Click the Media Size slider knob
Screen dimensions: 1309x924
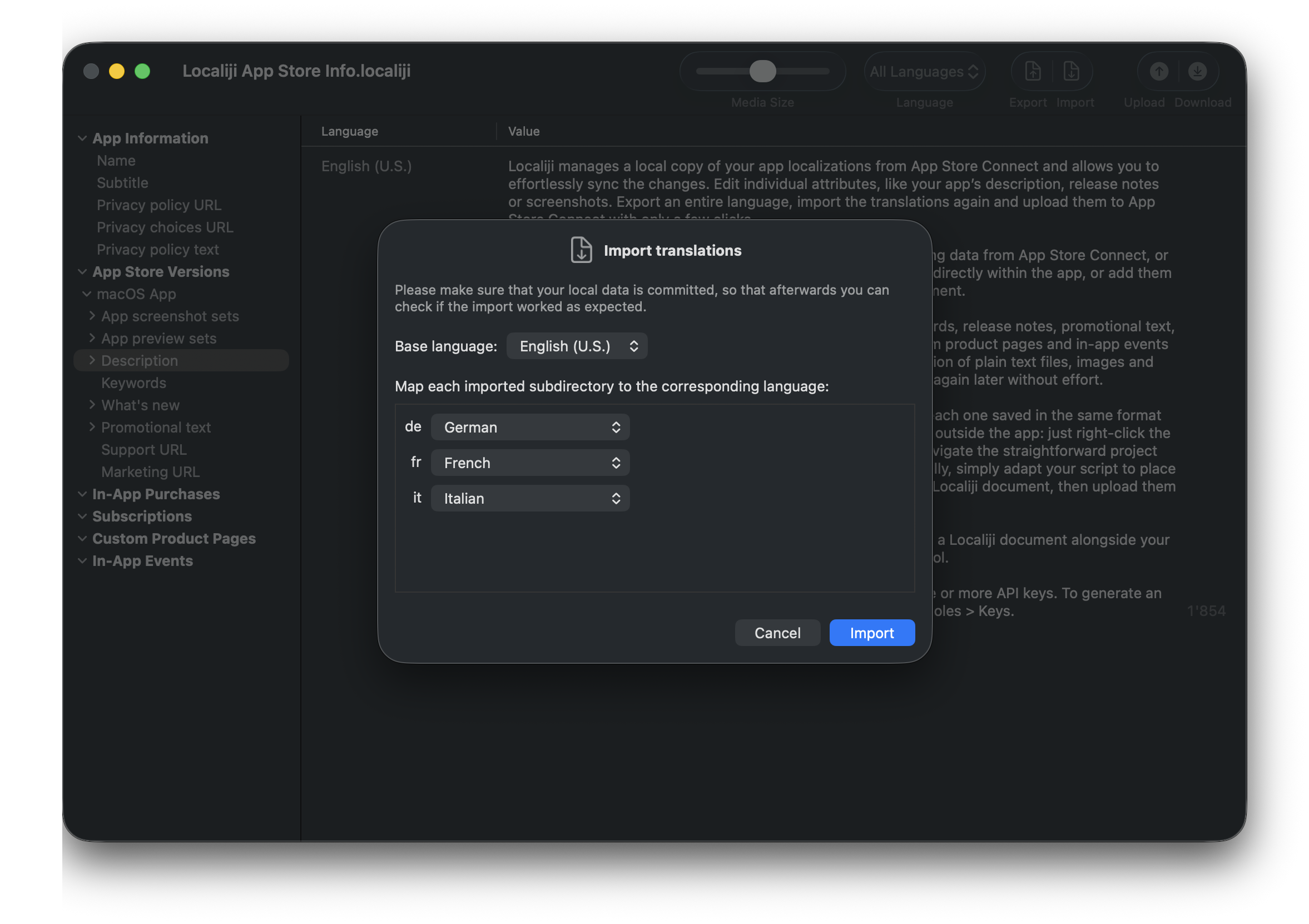(x=762, y=71)
